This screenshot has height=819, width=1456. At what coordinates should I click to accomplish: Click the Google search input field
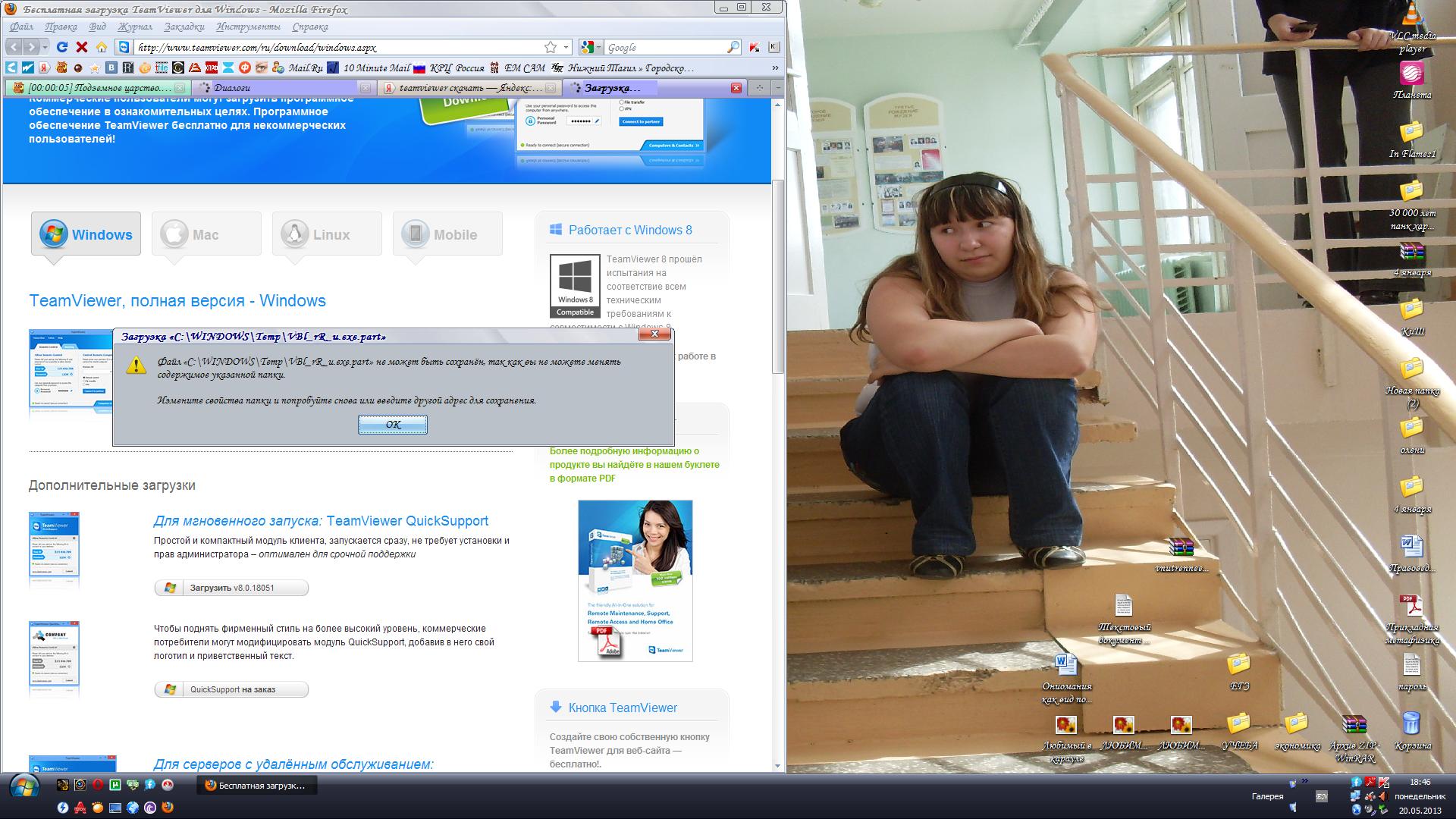tap(664, 47)
